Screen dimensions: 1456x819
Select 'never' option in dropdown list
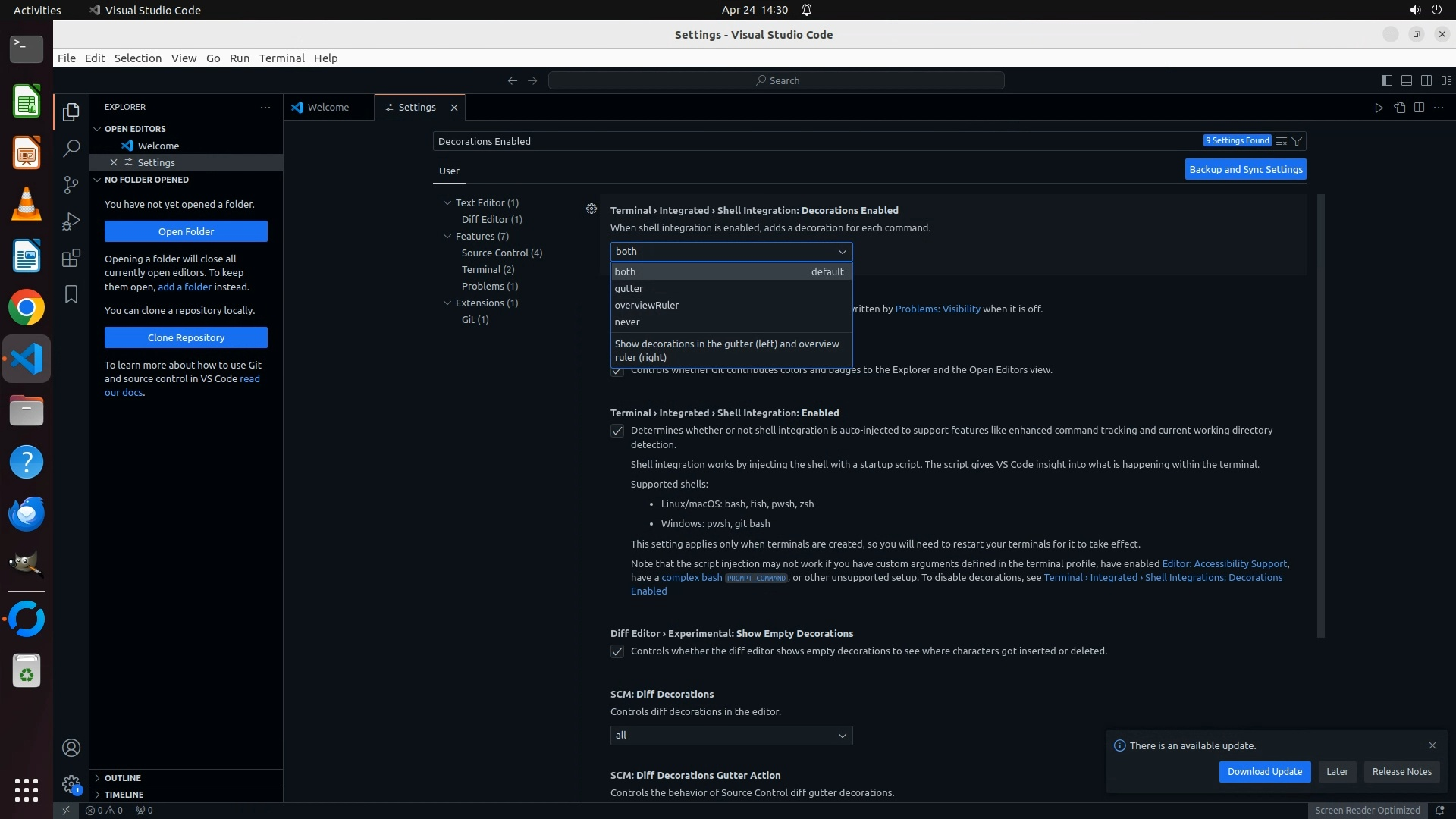pyautogui.click(x=627, y=322)
